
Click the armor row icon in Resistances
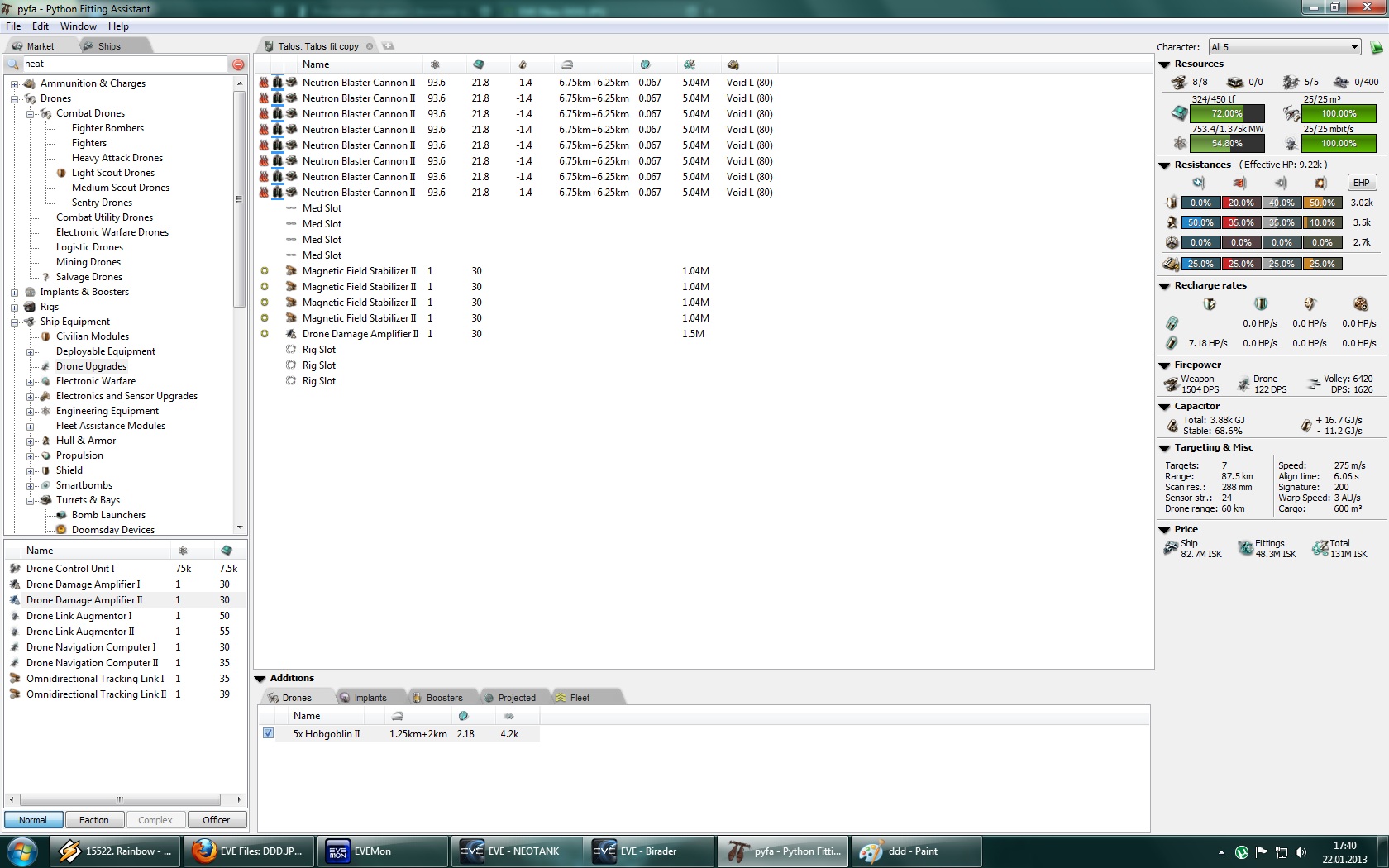1172,222
